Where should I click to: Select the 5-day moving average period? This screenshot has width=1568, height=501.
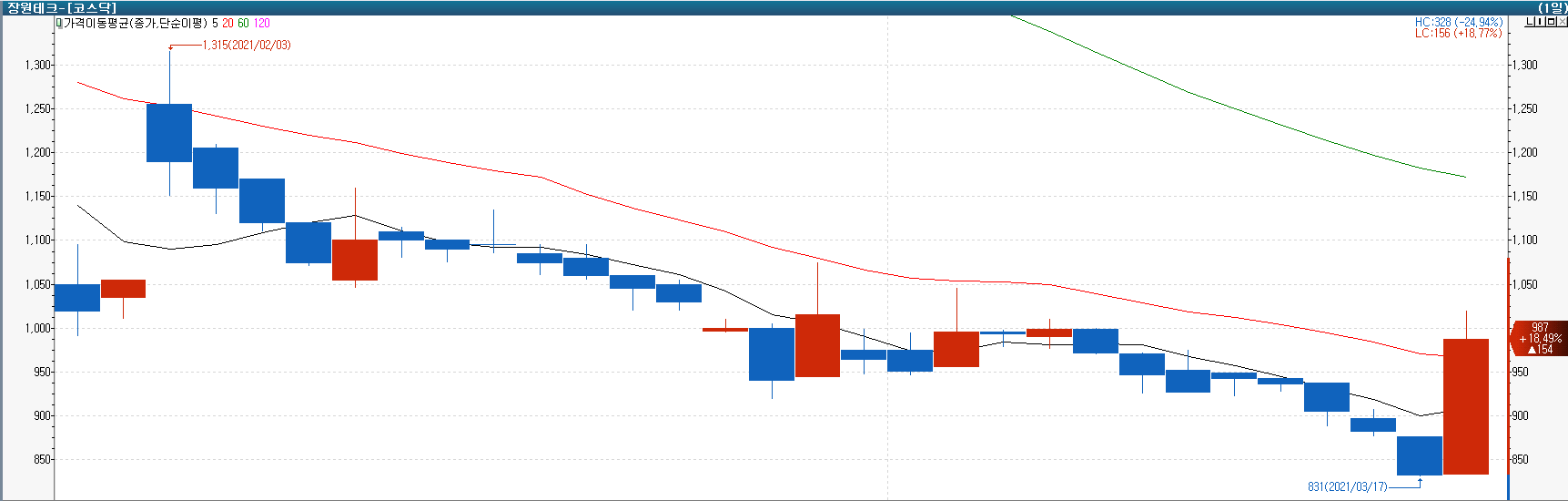(215, 24)
